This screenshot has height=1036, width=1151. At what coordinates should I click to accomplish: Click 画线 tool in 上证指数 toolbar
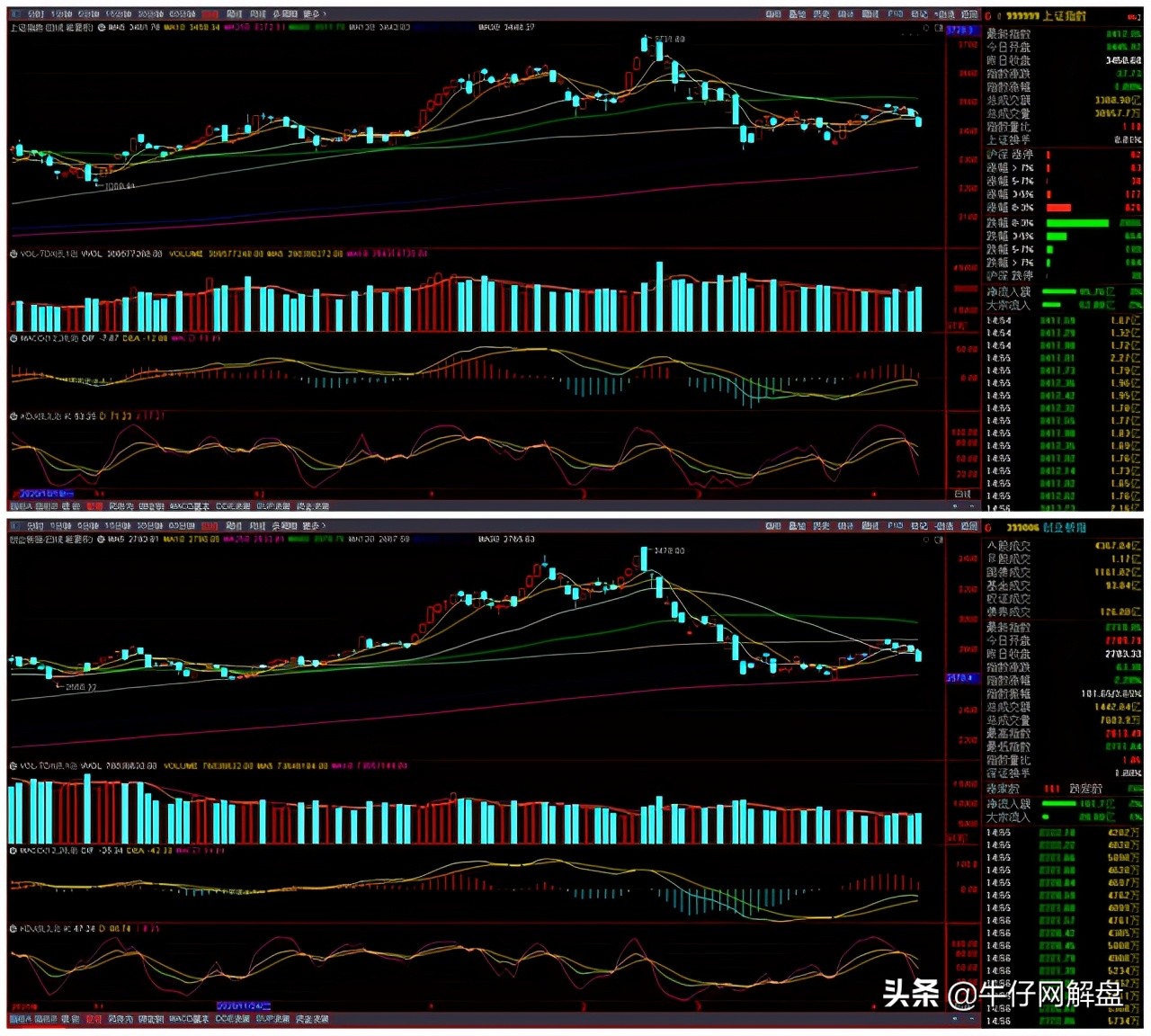click(x=870, y=14)
